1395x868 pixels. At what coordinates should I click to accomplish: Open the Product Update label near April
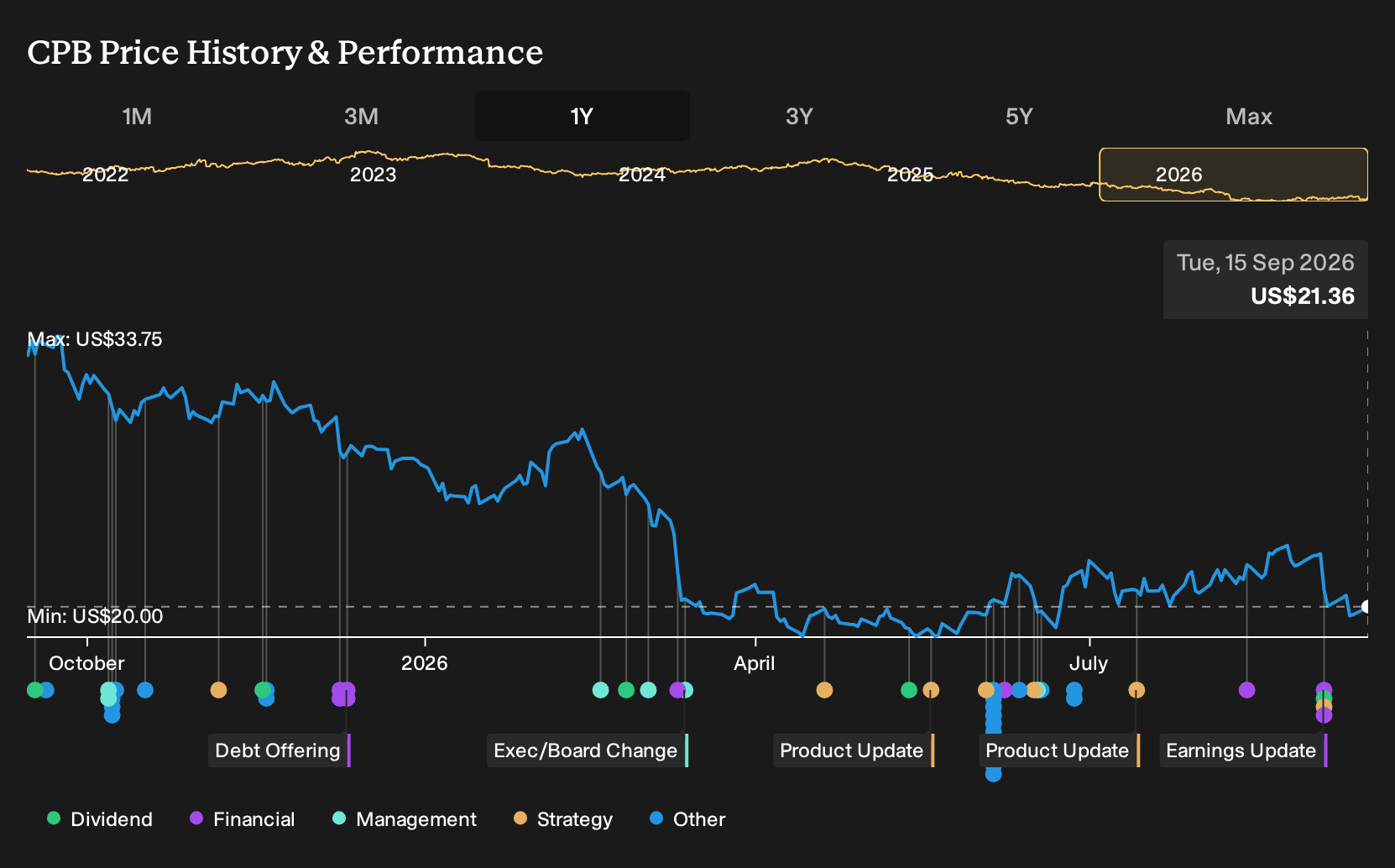point(852,750)
